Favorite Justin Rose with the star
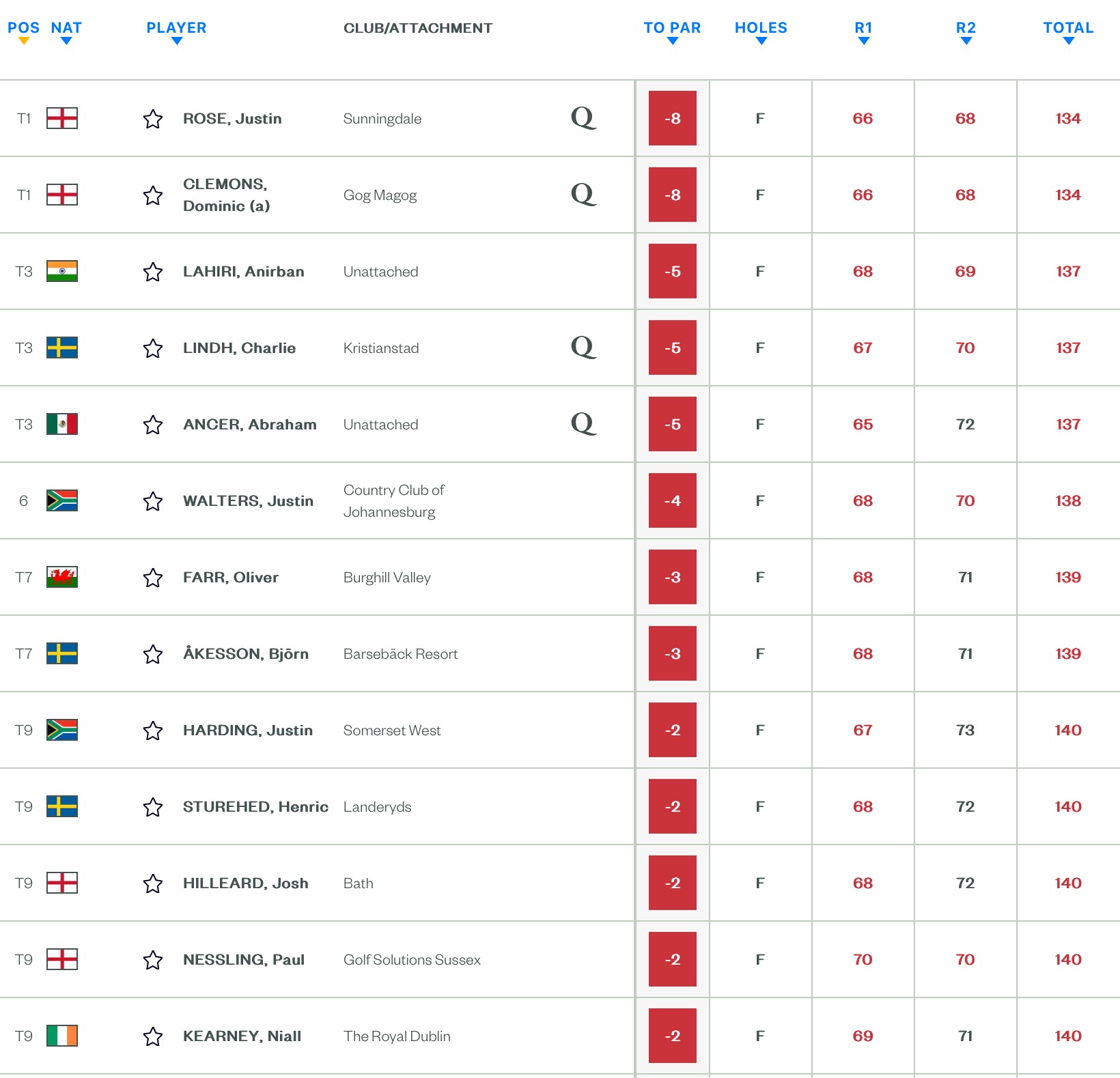 153,119
